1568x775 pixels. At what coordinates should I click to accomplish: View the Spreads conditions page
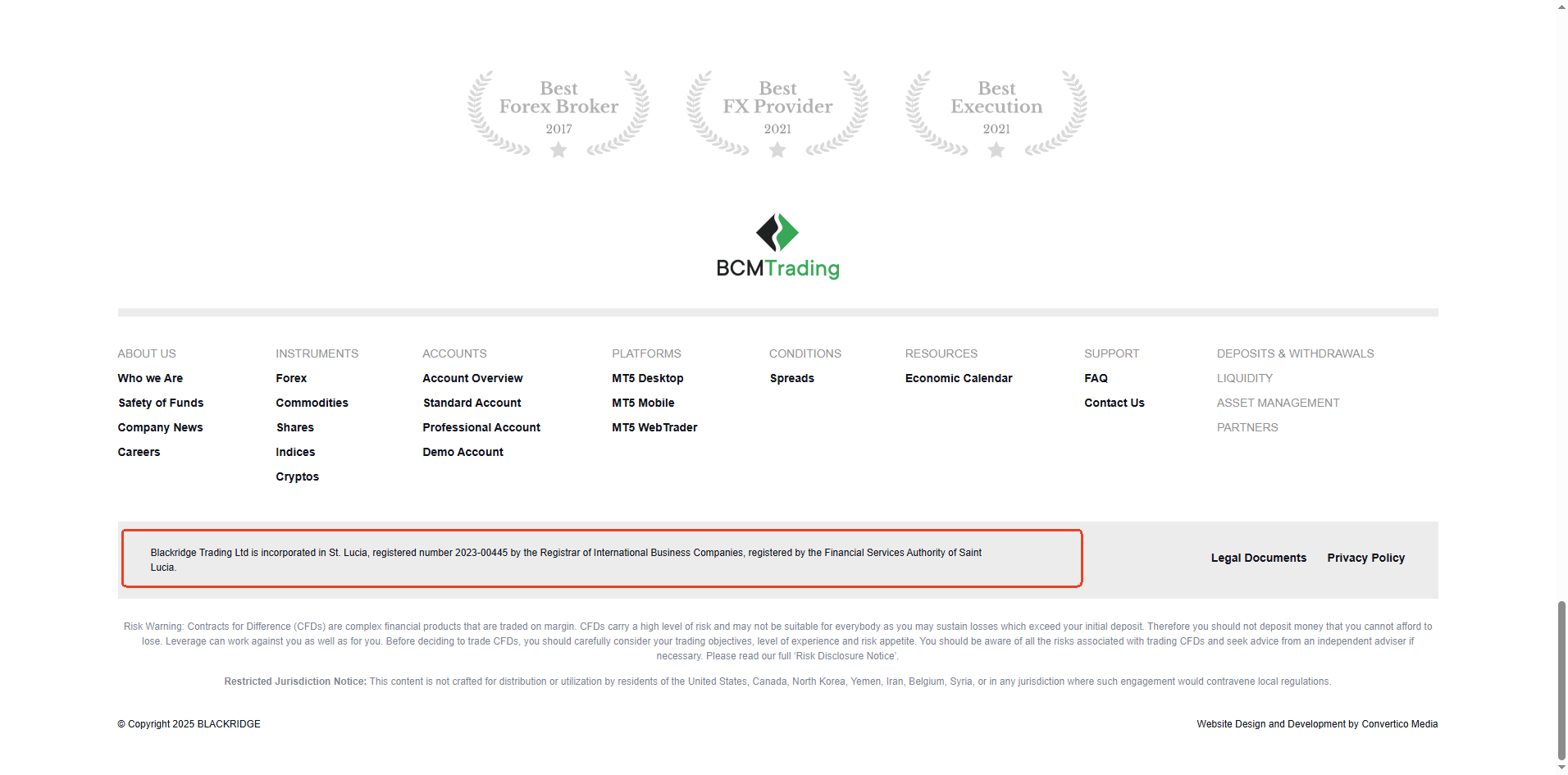pos(791,378)
